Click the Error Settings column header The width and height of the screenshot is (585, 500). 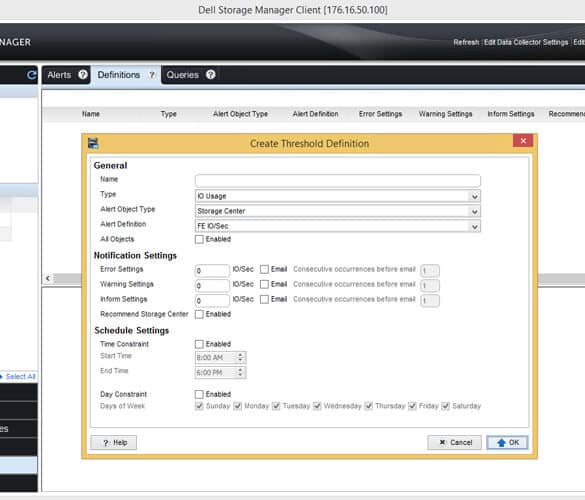(380, 114)
